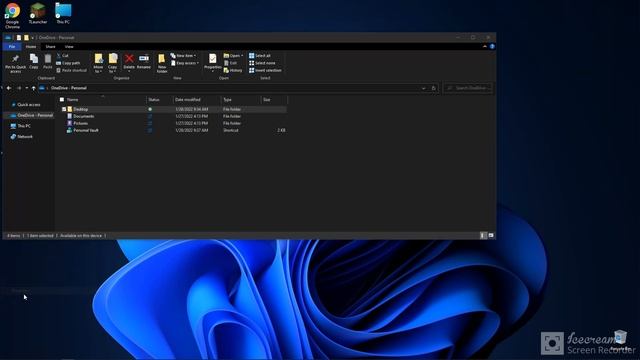Select This PC in navigation pane
The width and height of the screenshot is (640, 360).
(20, 126)
